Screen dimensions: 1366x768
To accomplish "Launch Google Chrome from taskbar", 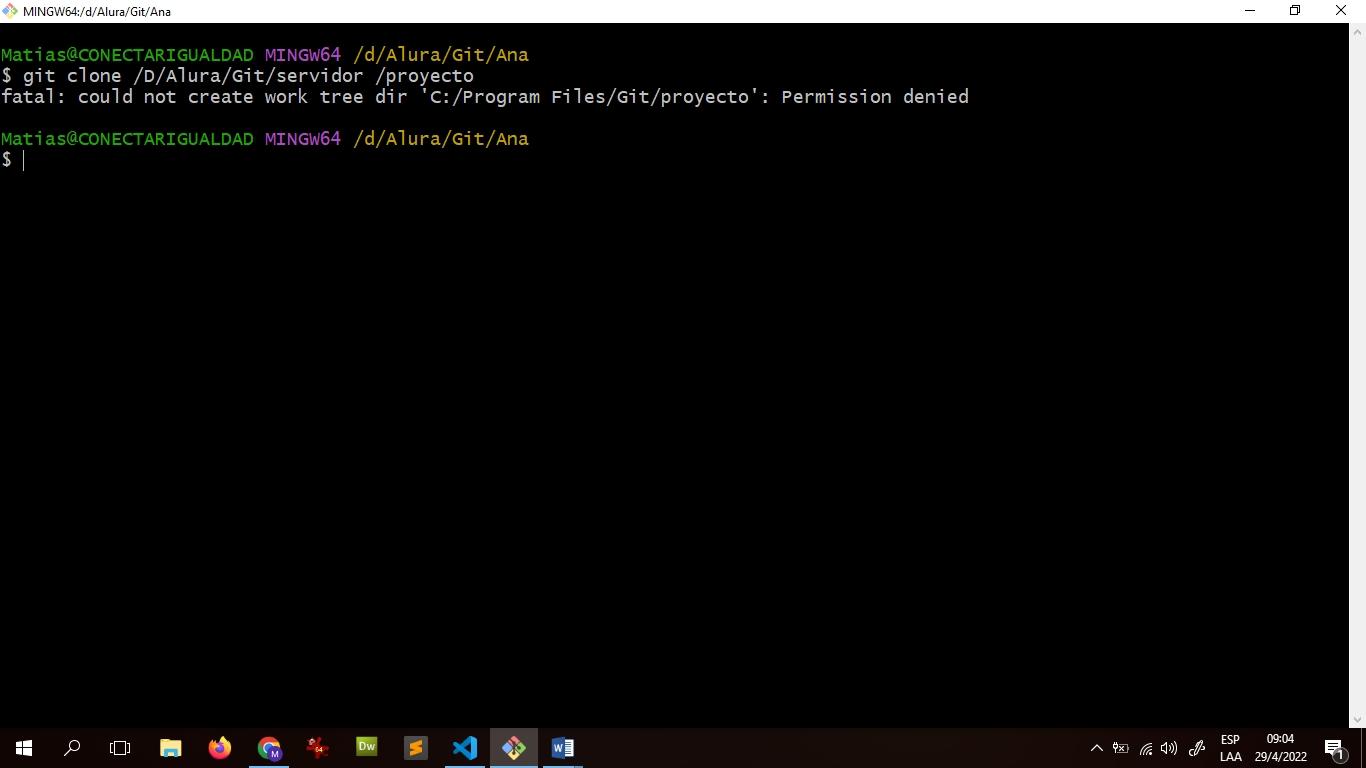I will [x=269, y=747].
